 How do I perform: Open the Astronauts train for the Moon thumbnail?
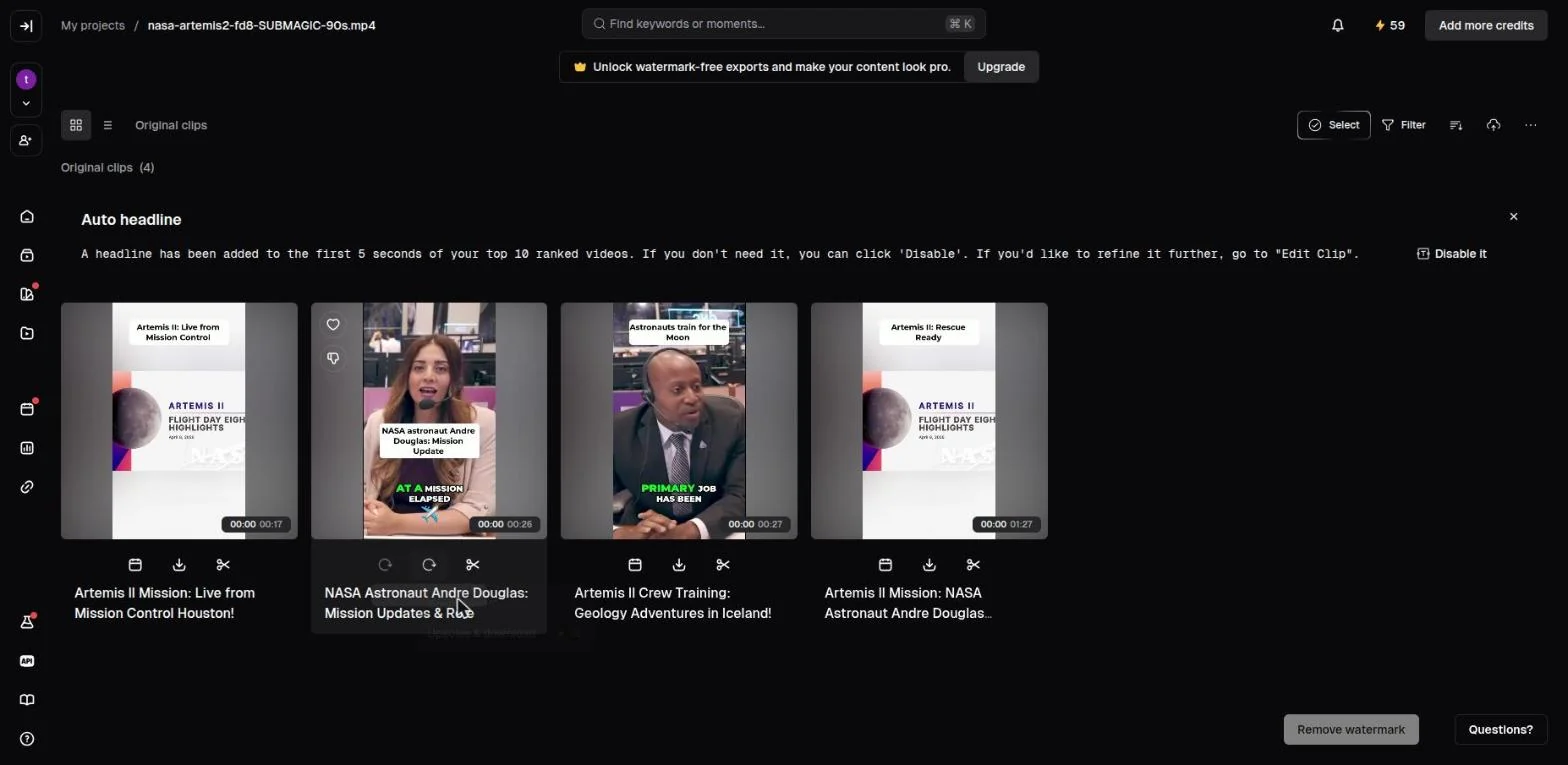click(679, 421)
